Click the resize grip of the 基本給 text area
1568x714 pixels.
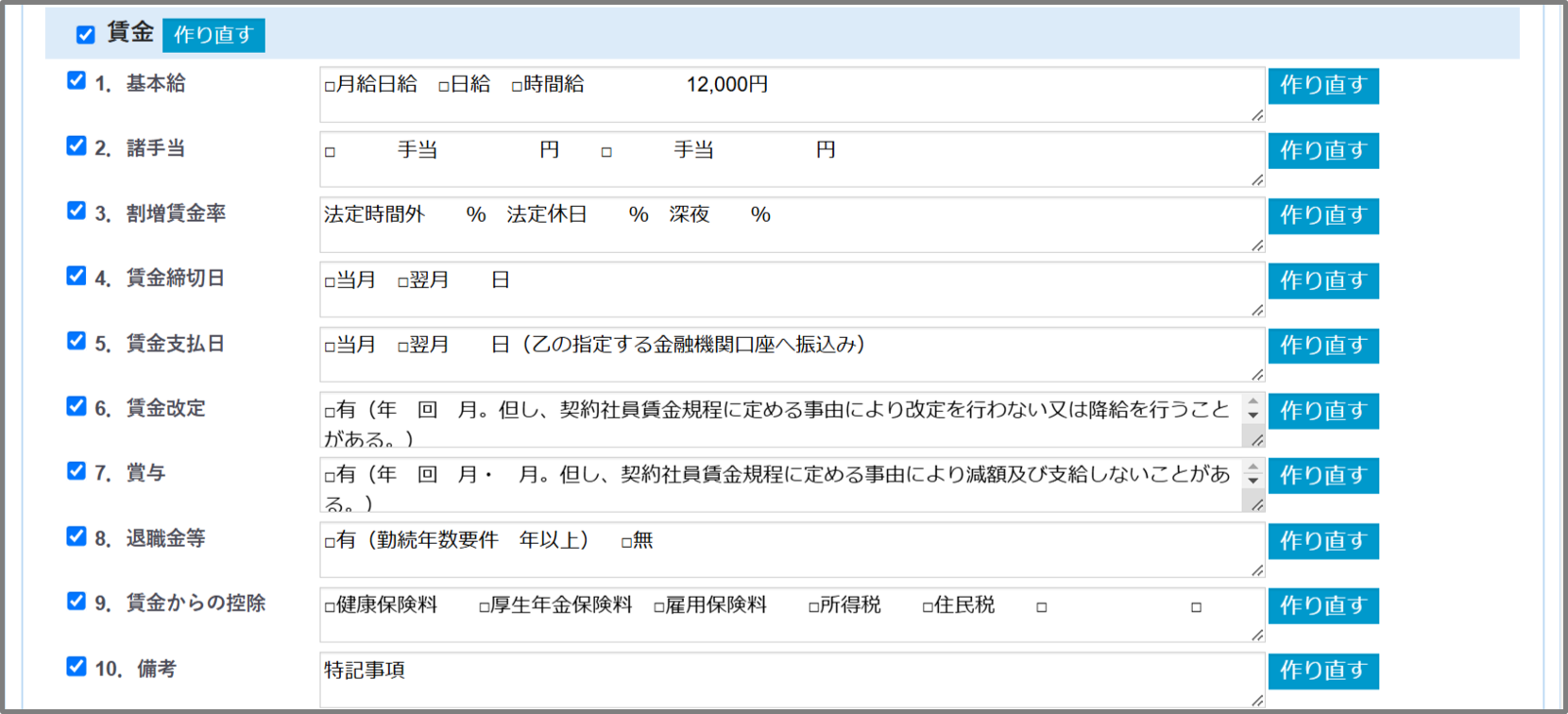1257,115
